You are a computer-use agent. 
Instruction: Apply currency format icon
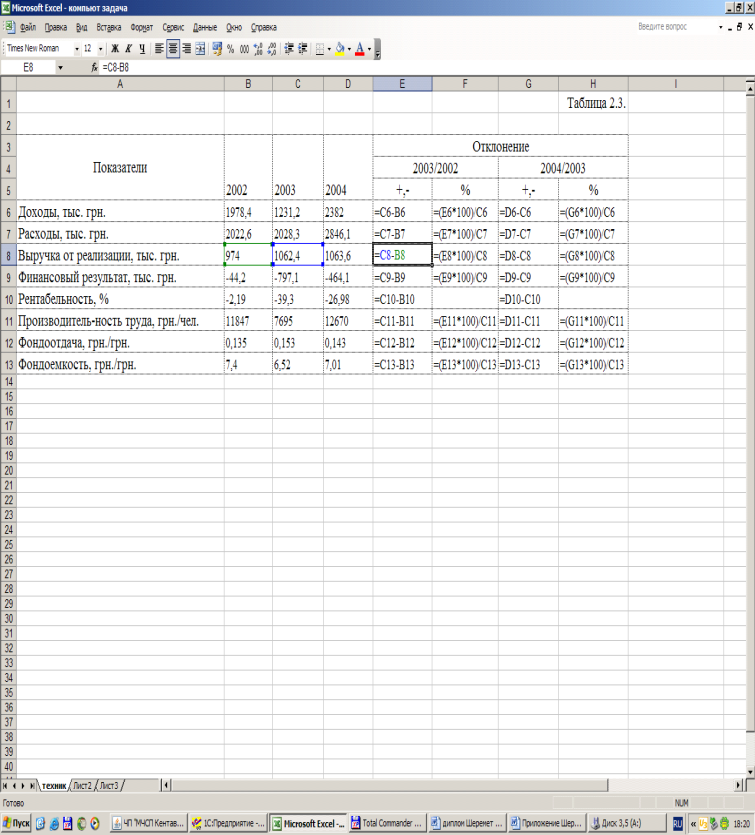click(x=217, y=49)
